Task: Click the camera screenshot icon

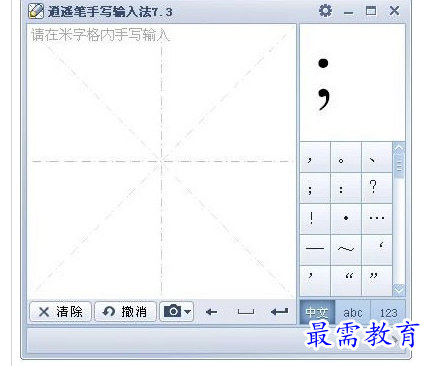Action: coord(173,311)
